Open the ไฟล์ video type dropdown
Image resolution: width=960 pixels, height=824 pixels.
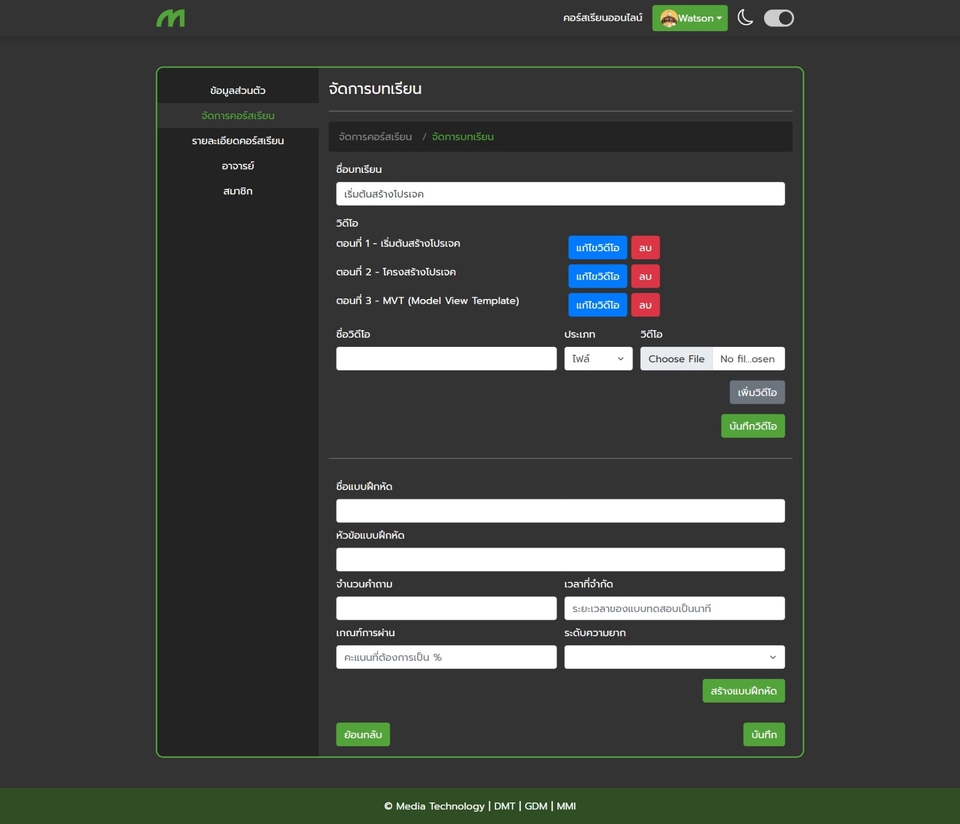click(x=598, y=358)
